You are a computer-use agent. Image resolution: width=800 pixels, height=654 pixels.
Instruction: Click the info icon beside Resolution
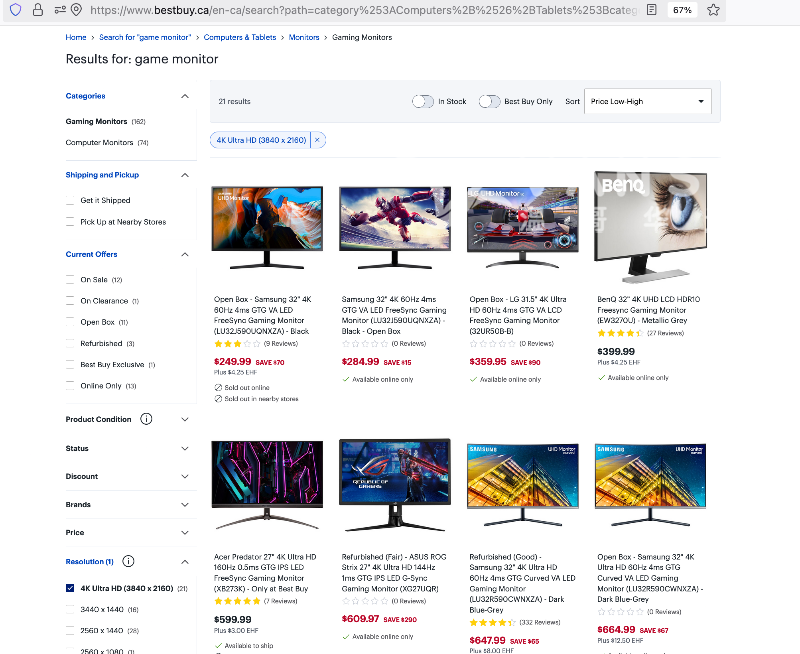pyautogui.click(x=128, y=561)
